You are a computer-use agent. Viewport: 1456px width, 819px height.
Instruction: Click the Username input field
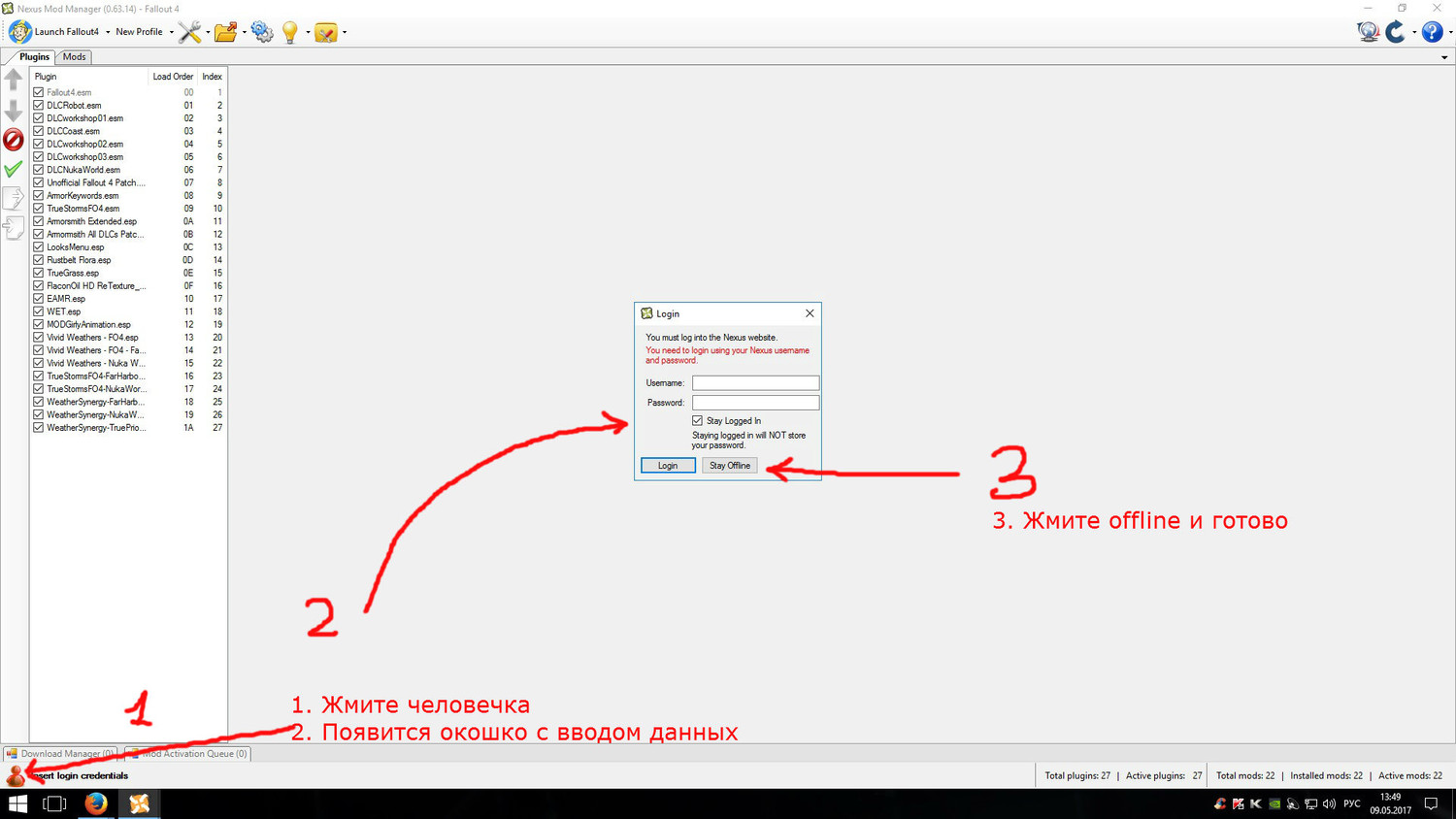point(755,383)
